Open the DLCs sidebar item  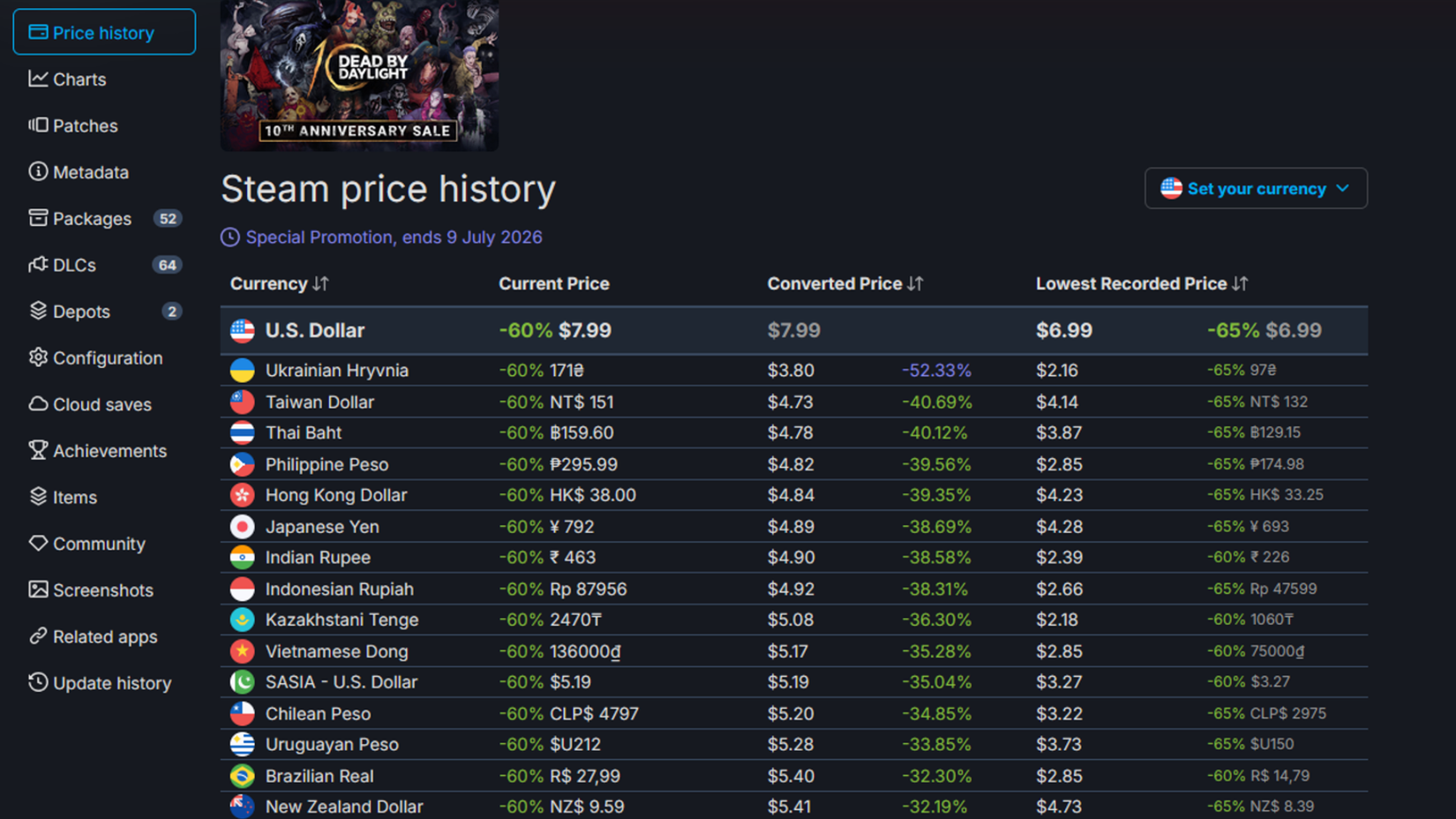point(104,265)
